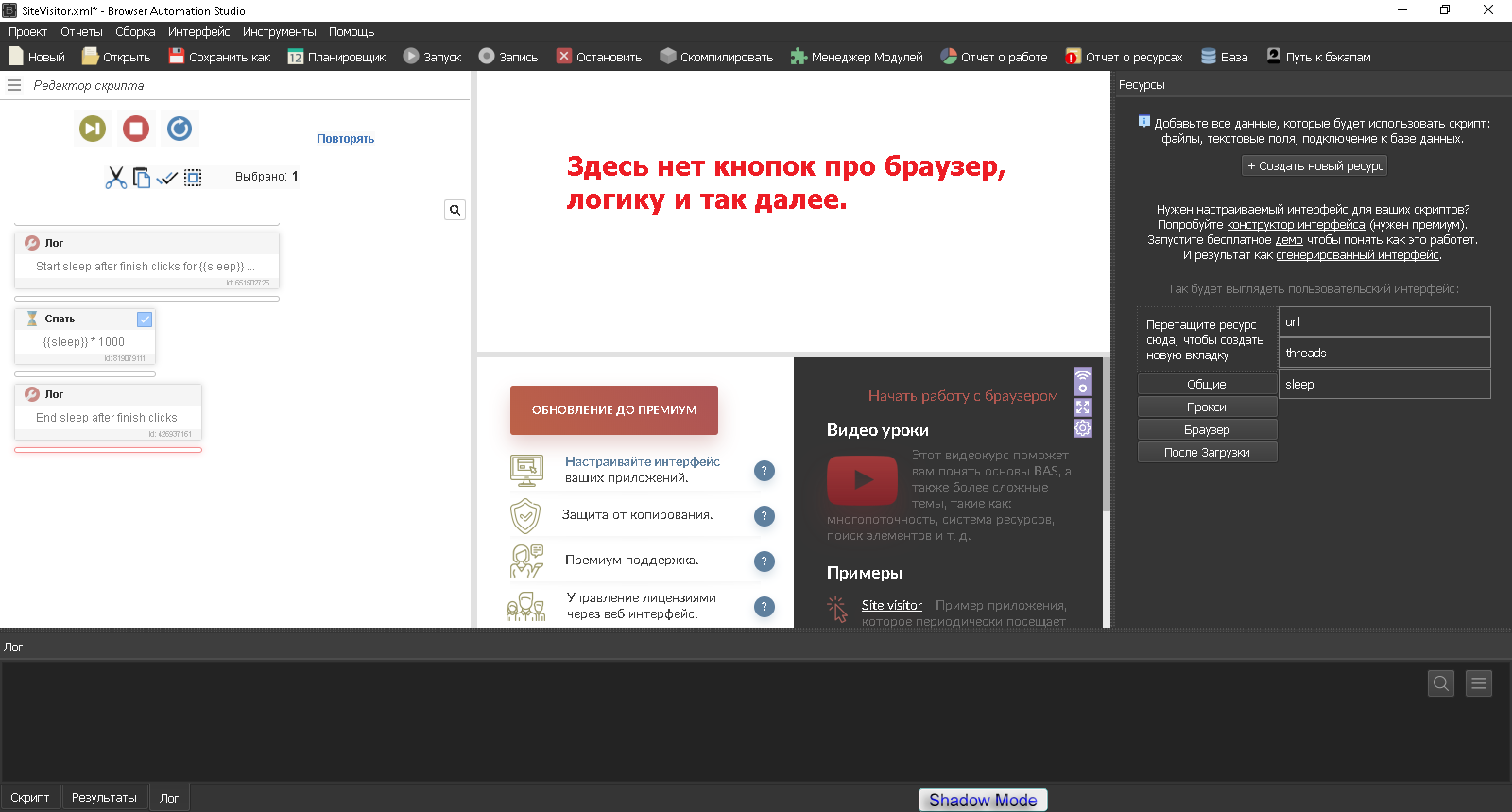Open Отчет о работе report
The height and width of the screenshot is (812, 1512).
pyautogui.click(x=994, y=57)
